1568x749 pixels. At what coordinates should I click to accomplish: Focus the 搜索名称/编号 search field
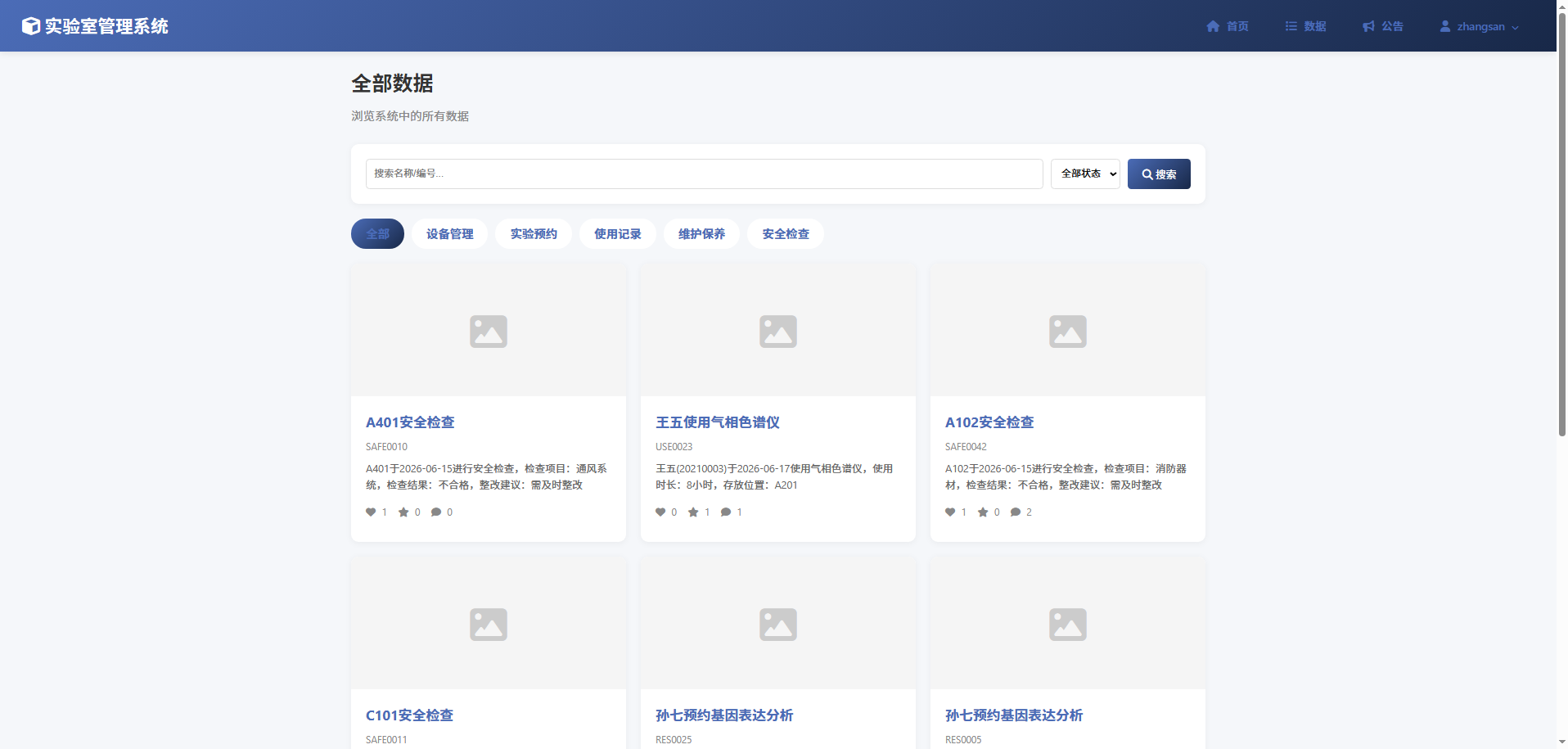click(704, 174)
